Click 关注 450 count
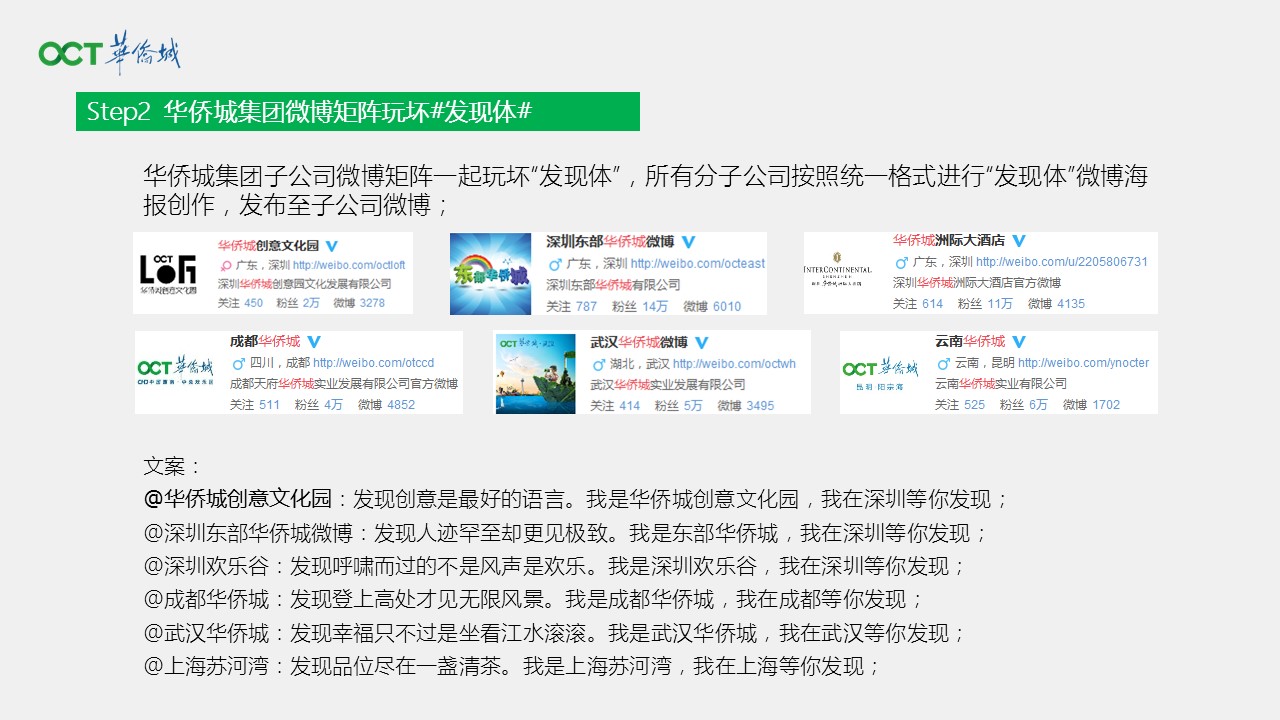The width and height of the screenshot is (1280, 720). click(x=240, y=303)
